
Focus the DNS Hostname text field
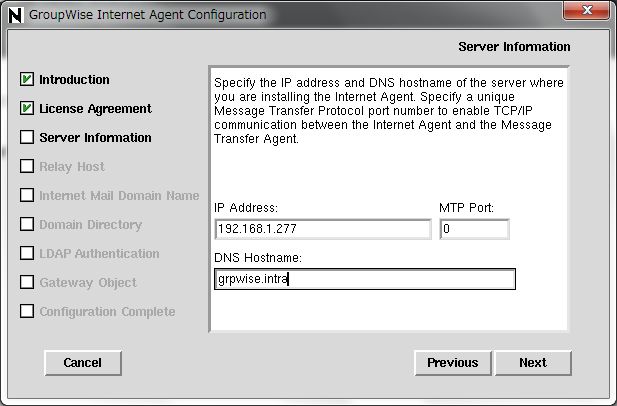click(365, 279)
